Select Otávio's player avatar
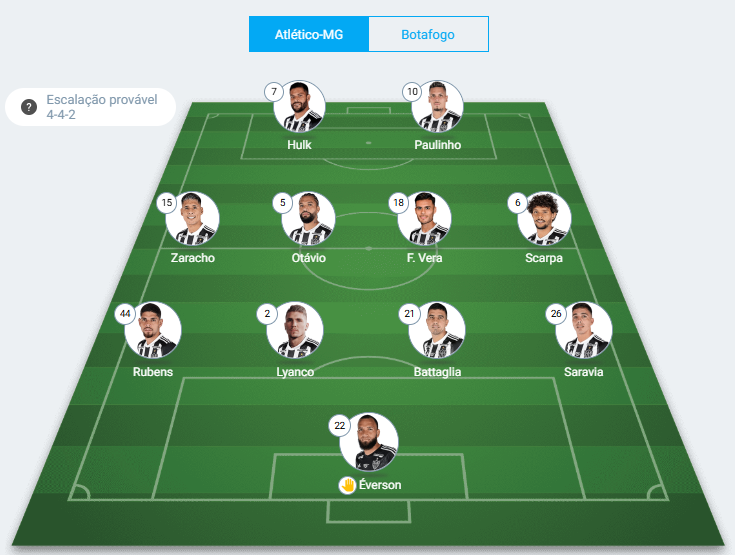The height and width of the screenshot is (555, 735). click(x=308, y=218)
